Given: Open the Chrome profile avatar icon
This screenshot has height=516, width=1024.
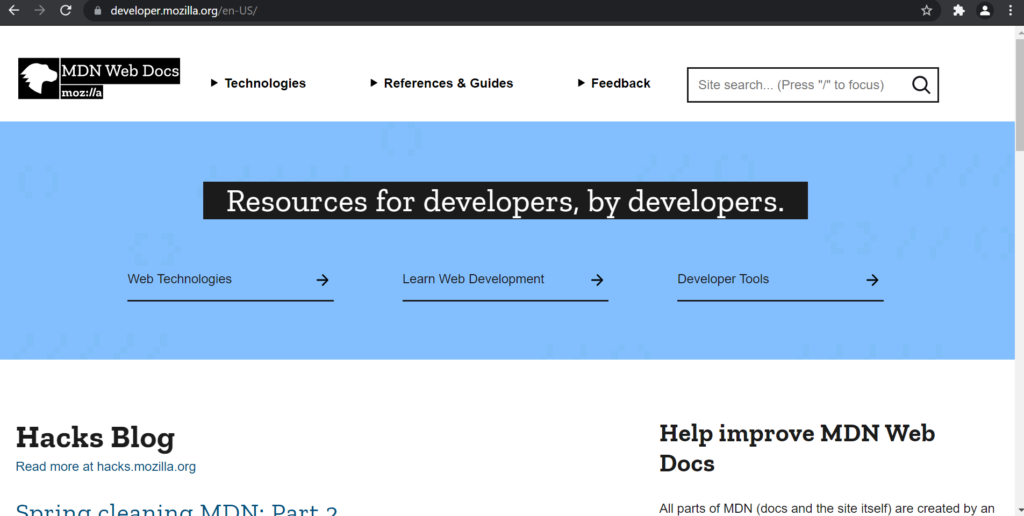Looking at the screenshot, I should (985, 10).
